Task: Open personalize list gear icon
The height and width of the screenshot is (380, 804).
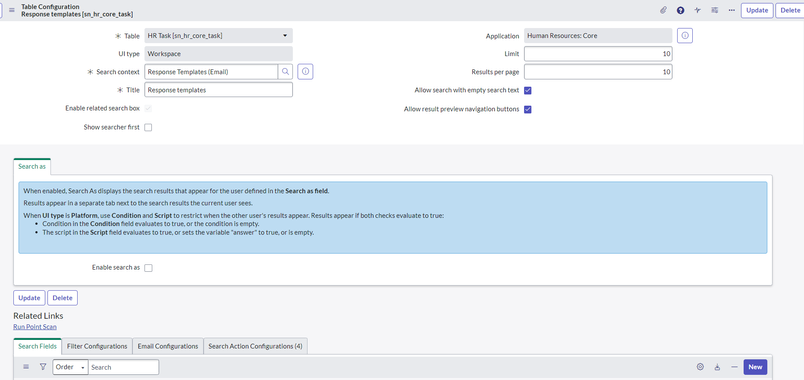Action: [700, 367]
